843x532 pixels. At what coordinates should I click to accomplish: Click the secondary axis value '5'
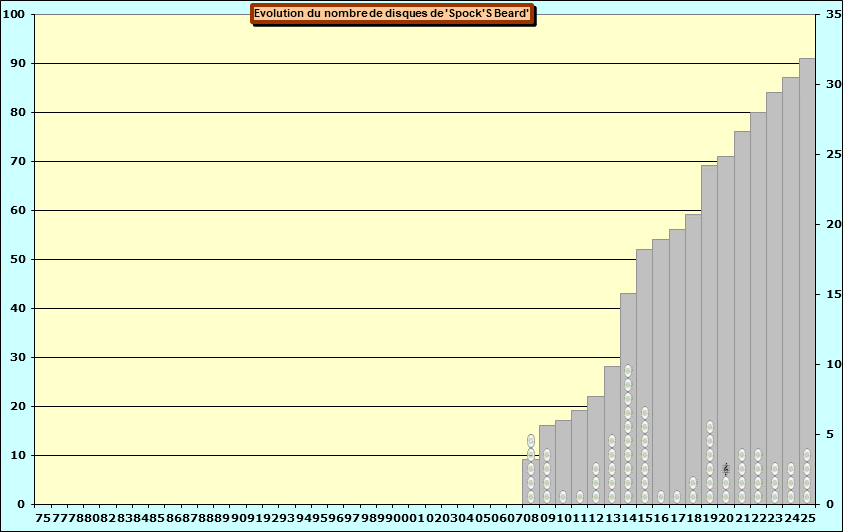tap(830, 434)
